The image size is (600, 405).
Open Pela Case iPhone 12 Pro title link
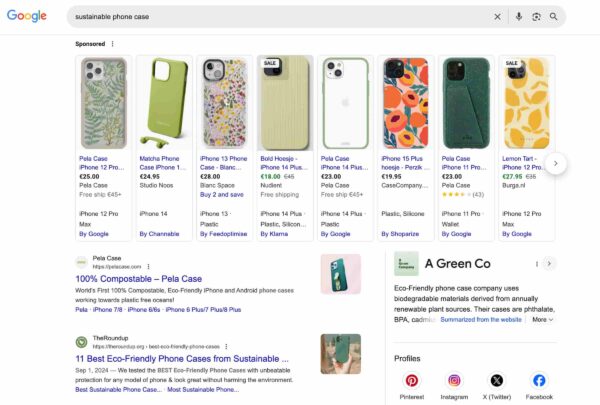(x=101, y=163)
